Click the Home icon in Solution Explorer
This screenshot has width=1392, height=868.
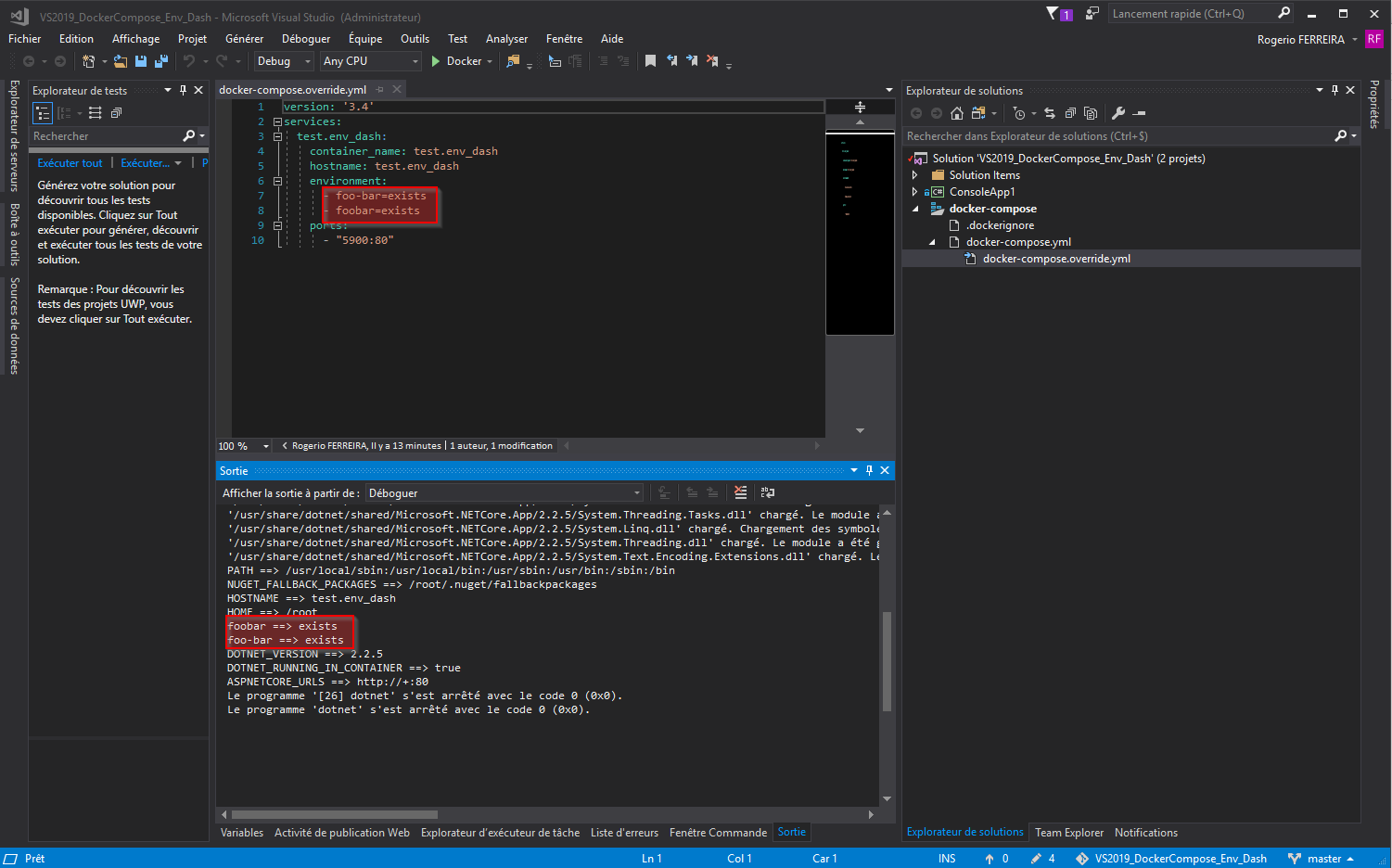click(957, 113)
